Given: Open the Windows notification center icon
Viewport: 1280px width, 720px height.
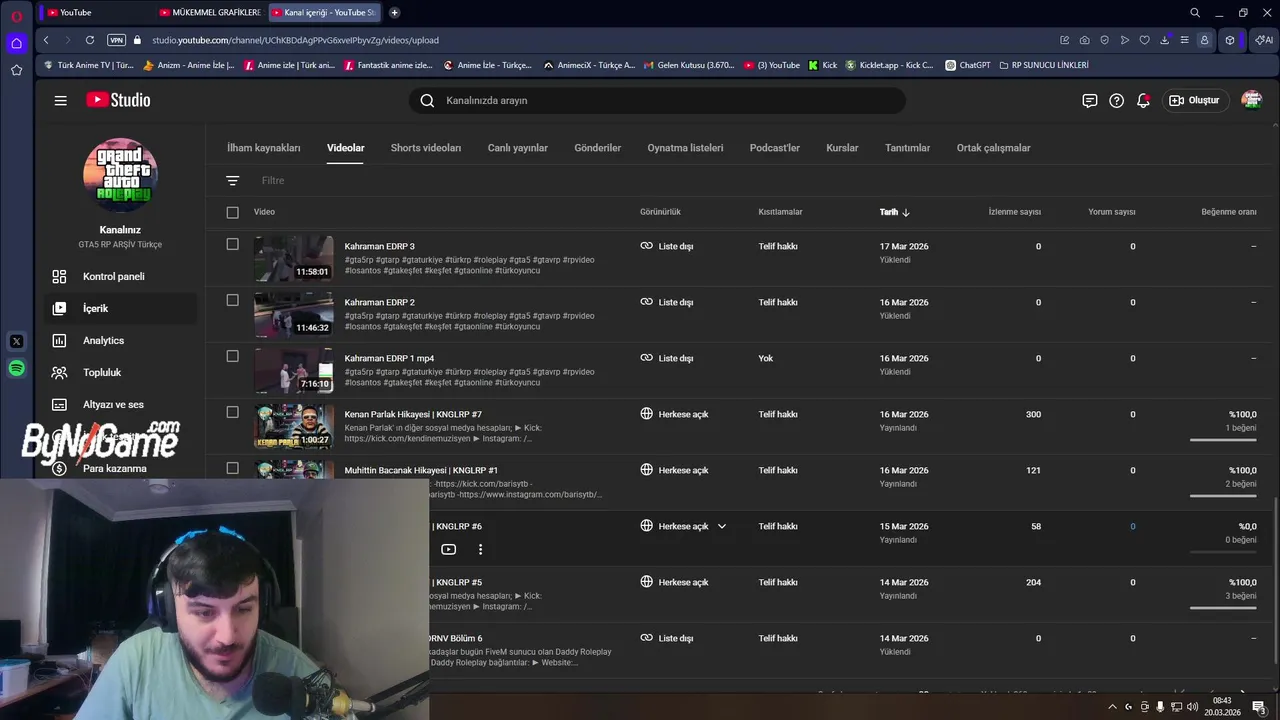Looking at the screenshot, I should [x=1259, y=707].
